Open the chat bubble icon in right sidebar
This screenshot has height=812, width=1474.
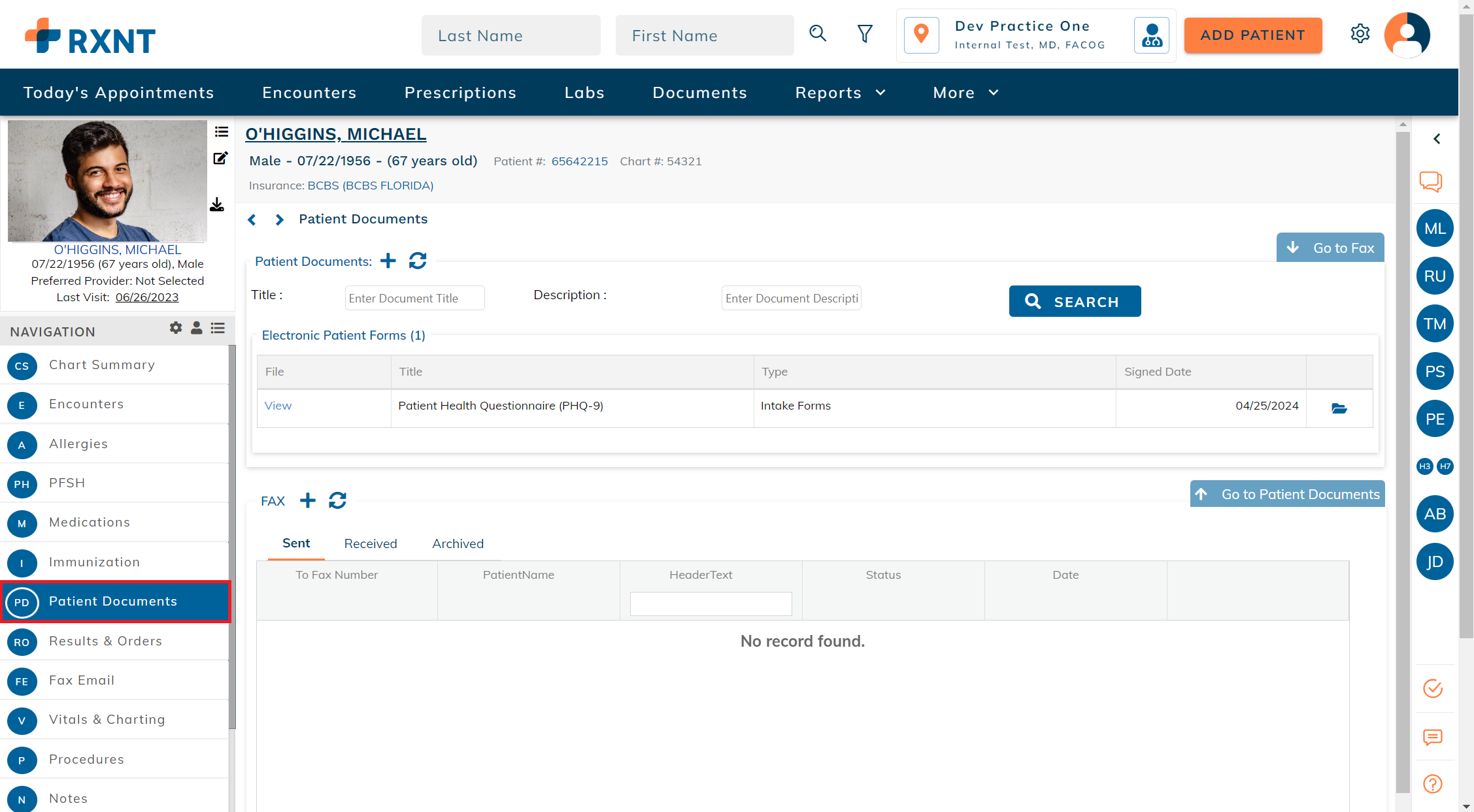(x=1431, y=182)
